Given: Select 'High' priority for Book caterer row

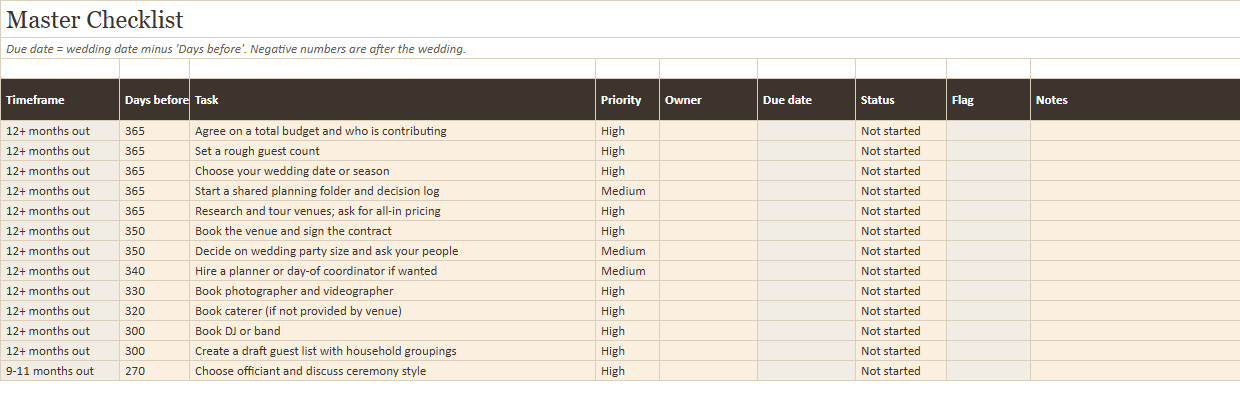Looking at the screenshot, I should coord(627,311).
